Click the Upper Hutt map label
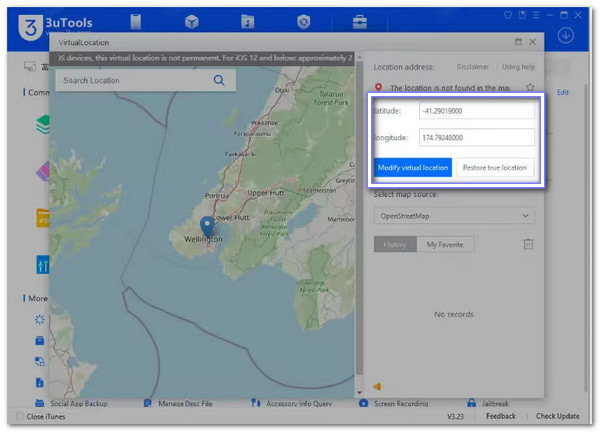Viewport: 600px width, 432px height. 266,193
